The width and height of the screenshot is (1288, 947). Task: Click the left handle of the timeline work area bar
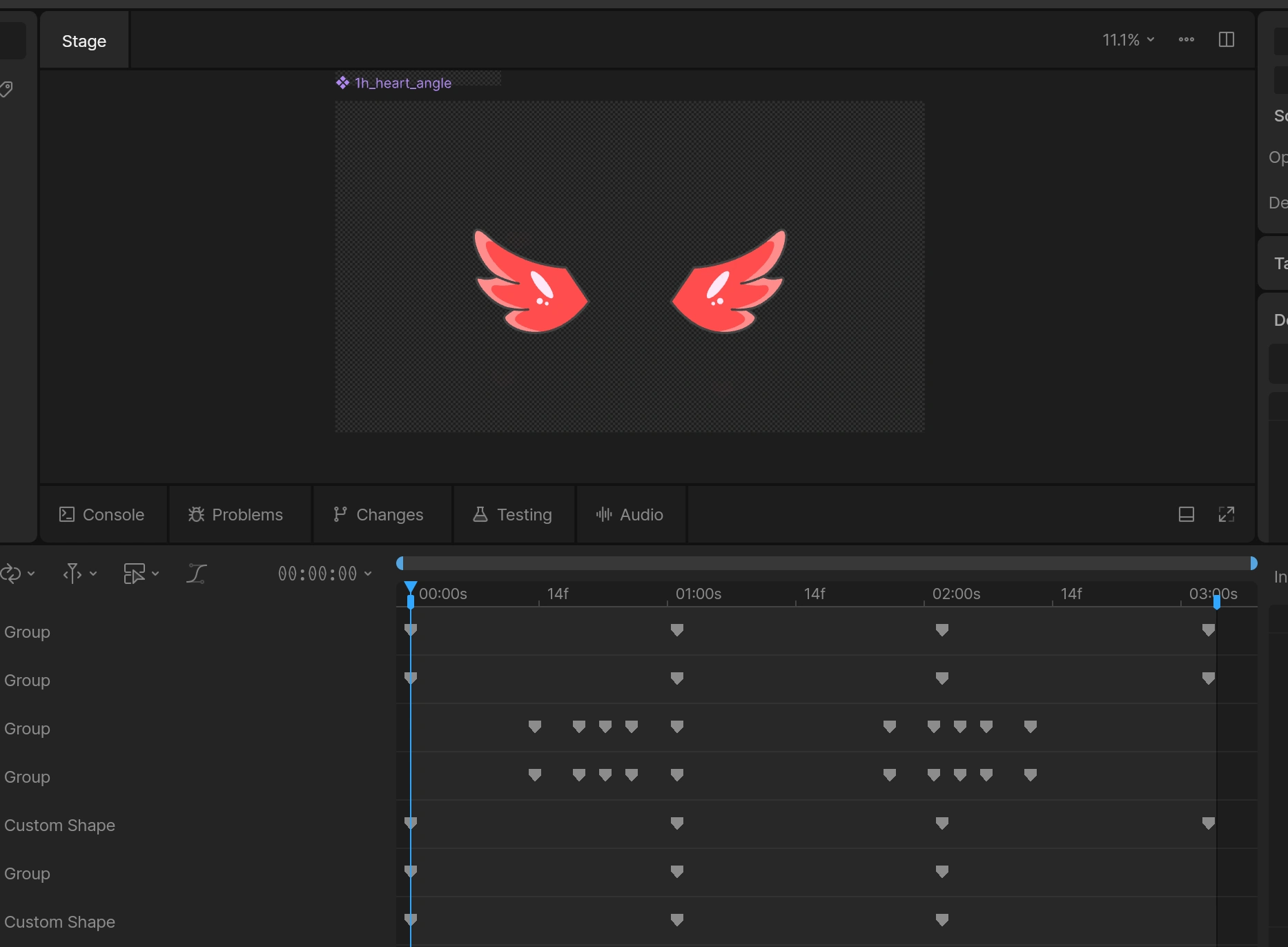click(400, 563)
